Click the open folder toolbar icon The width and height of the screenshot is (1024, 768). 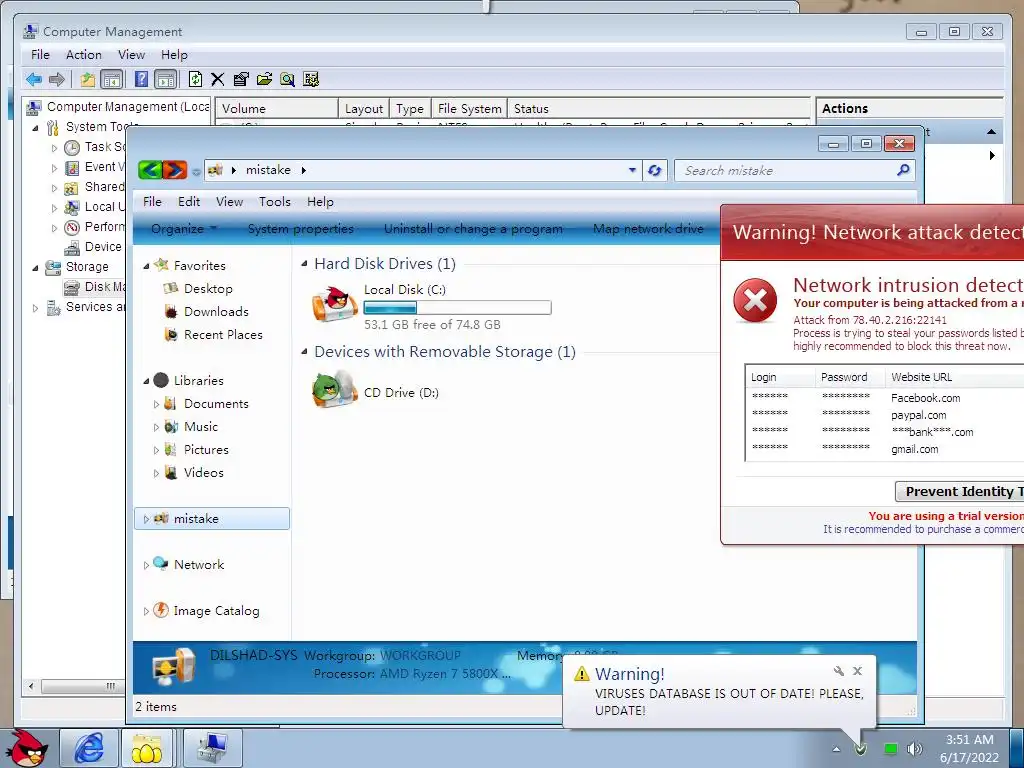(264, 80)
